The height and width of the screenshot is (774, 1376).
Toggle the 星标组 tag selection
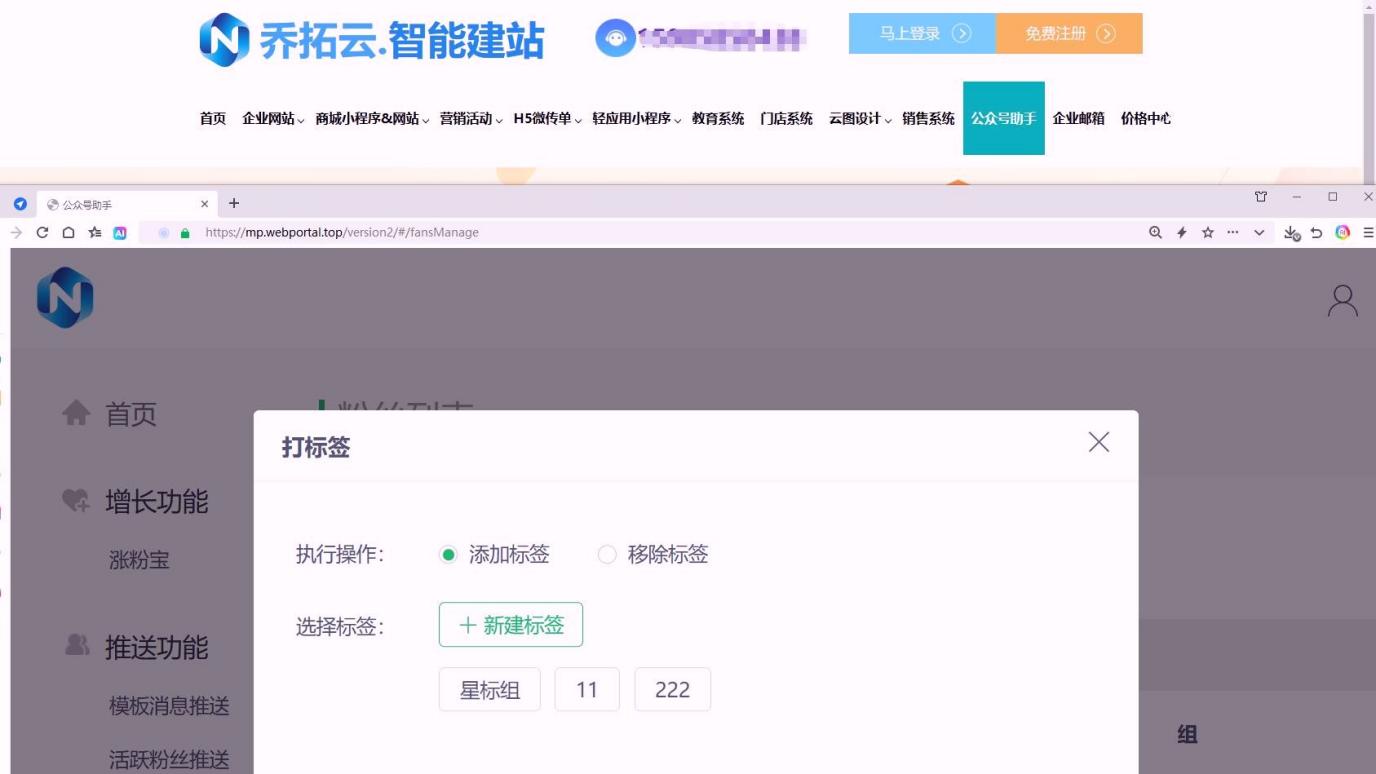point(489,690)
